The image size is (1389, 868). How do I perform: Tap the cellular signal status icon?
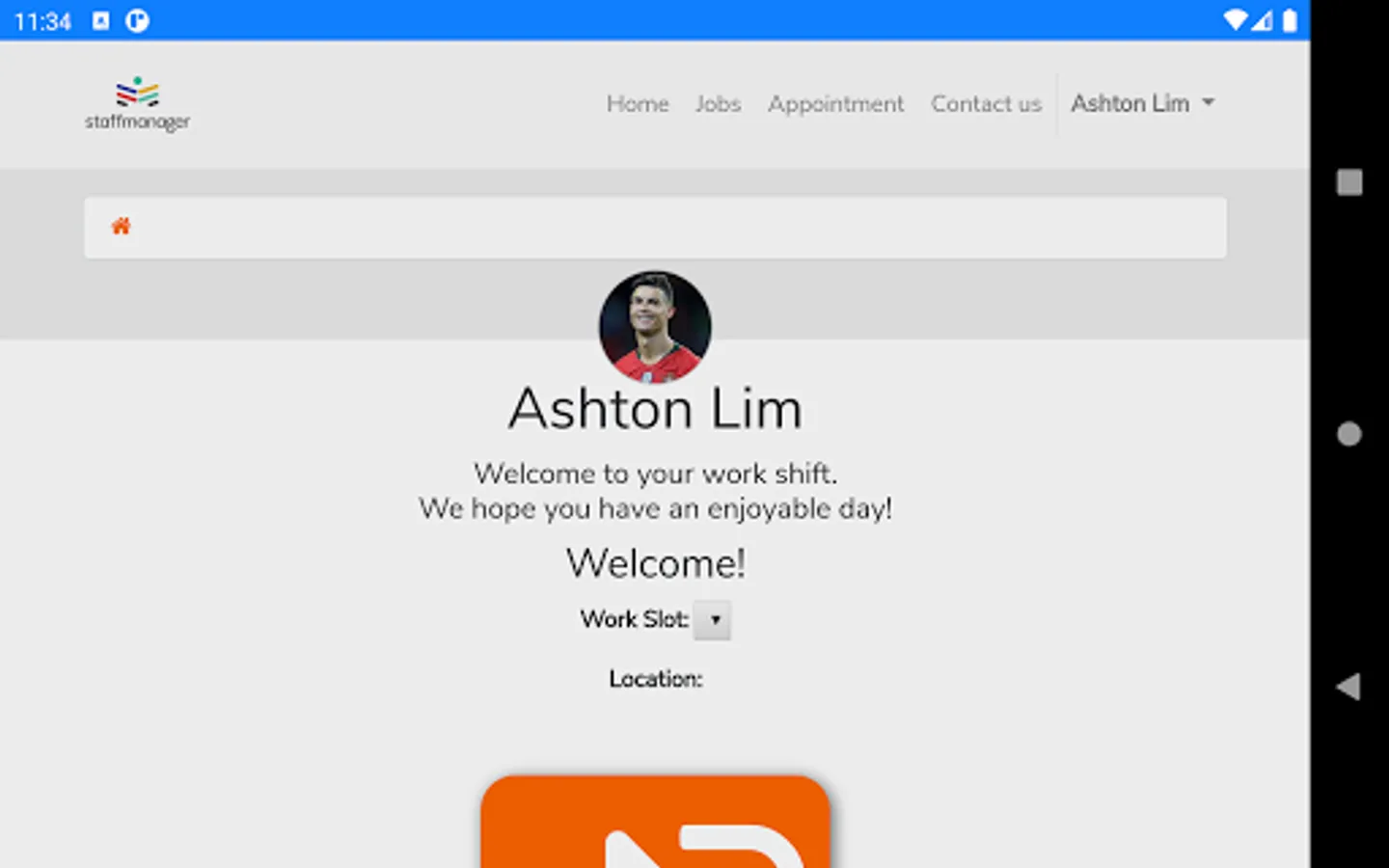click(1262, 20)
